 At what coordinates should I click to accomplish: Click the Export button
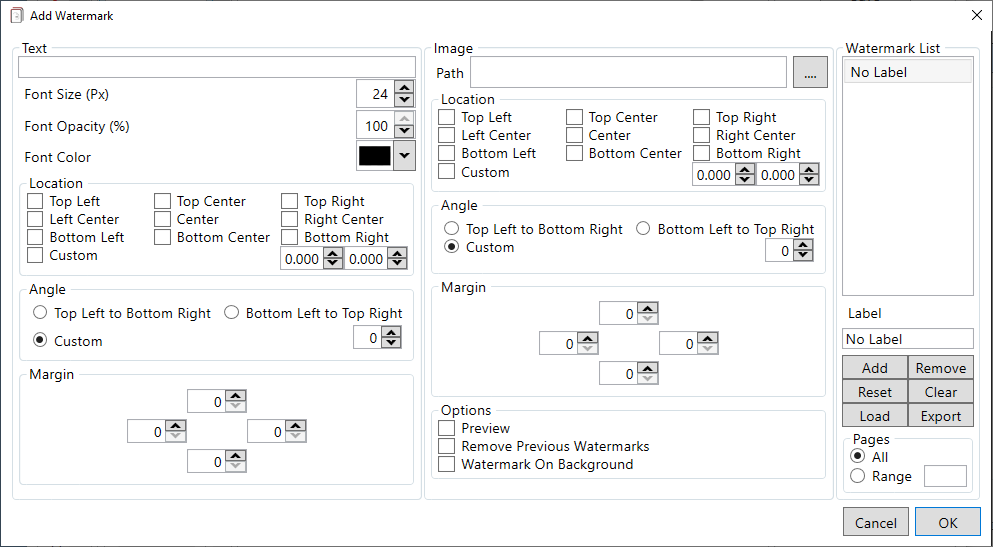pos(940,416)
